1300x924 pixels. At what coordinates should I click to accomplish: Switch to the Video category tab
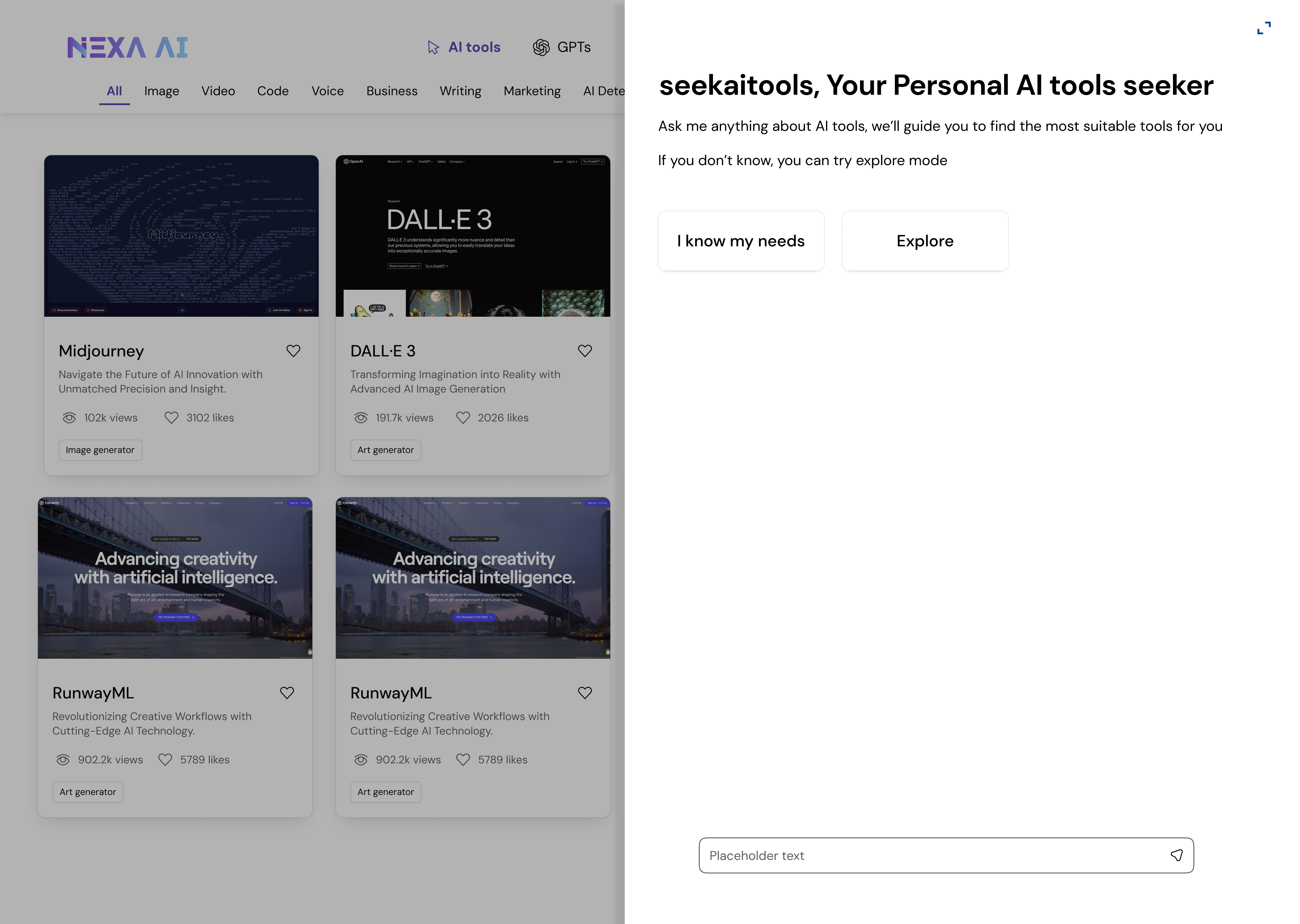218,91
